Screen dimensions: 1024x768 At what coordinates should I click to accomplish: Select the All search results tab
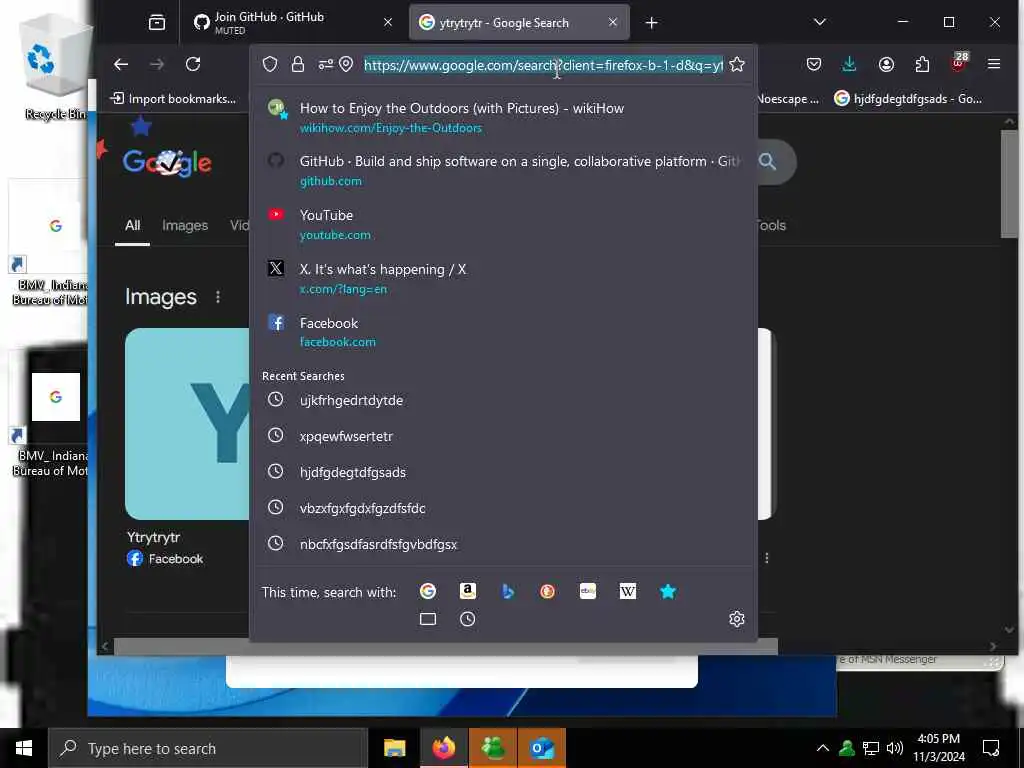pyautogui.click(x=133, y=226)
